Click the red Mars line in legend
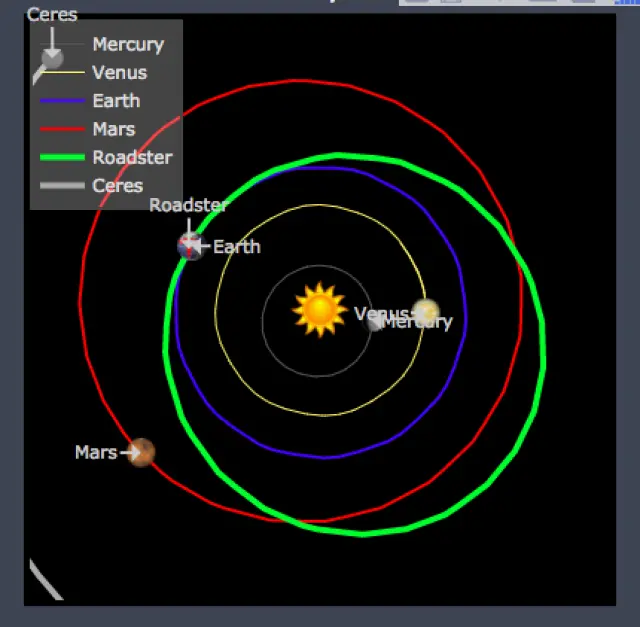 [62, 129]
